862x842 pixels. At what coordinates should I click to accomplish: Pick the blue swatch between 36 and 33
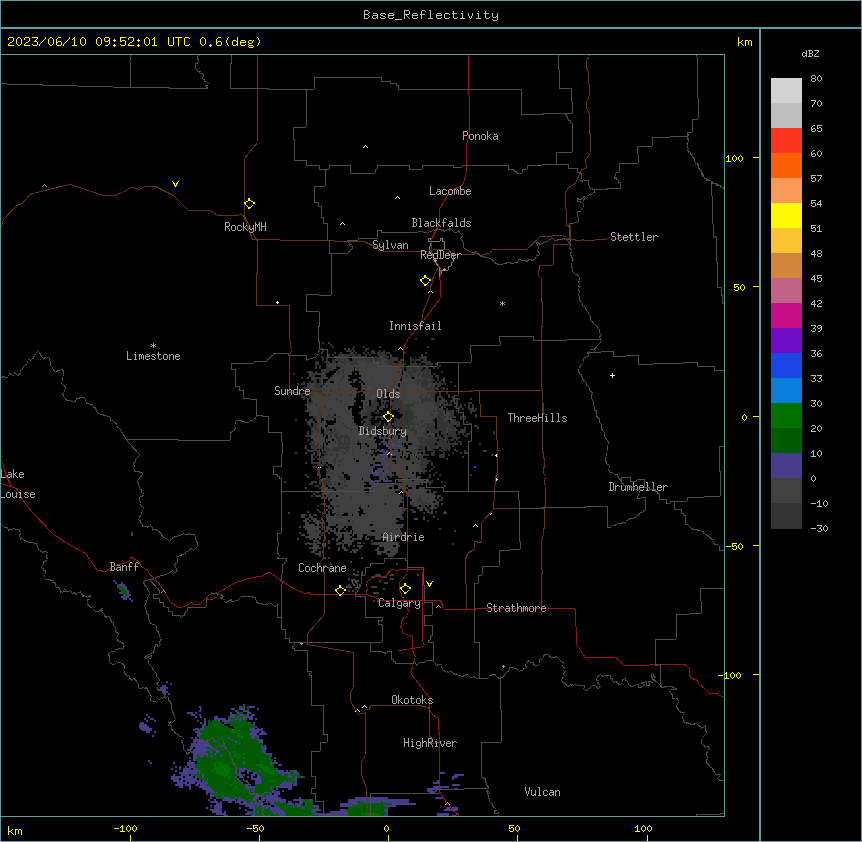[786, 365]
